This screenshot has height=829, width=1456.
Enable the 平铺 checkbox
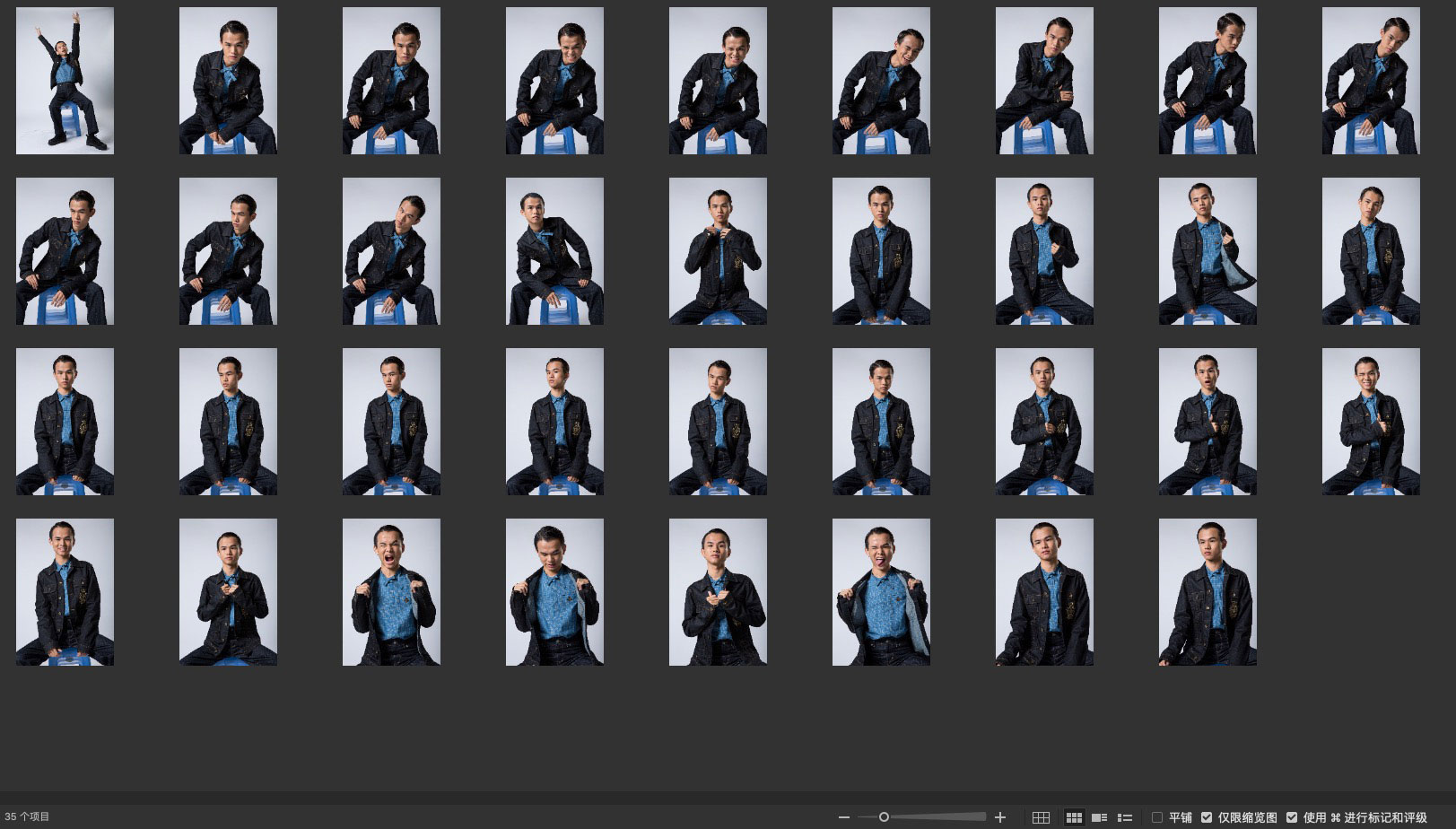(1157, 817)
